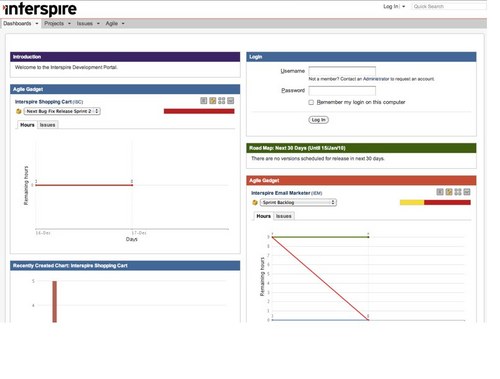Open first board icon in Shopping Cart gadget
This screenshot has height=379, width=500.
204,101
